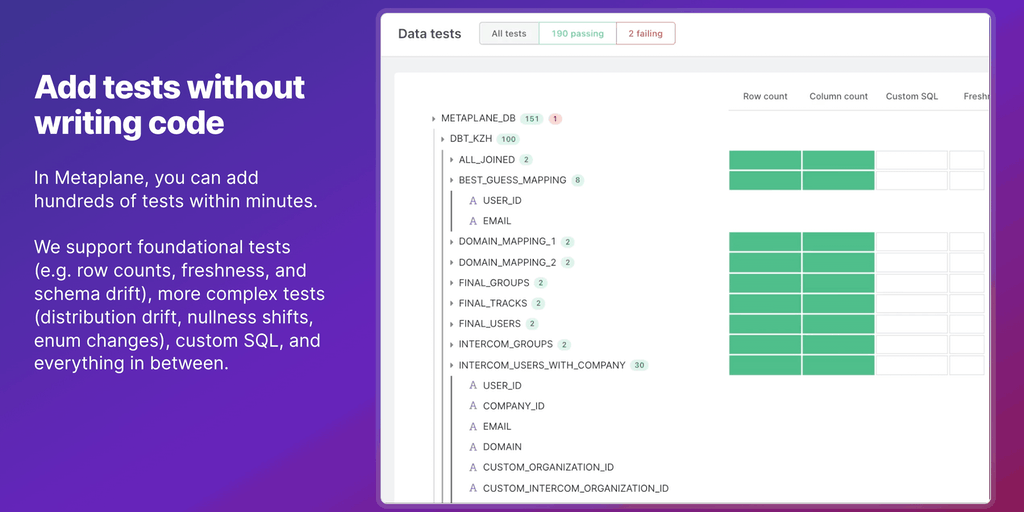1024x512 pixels.
Task: Click green Row count cell for FINAL_USERS
Action: pos(765,324)
